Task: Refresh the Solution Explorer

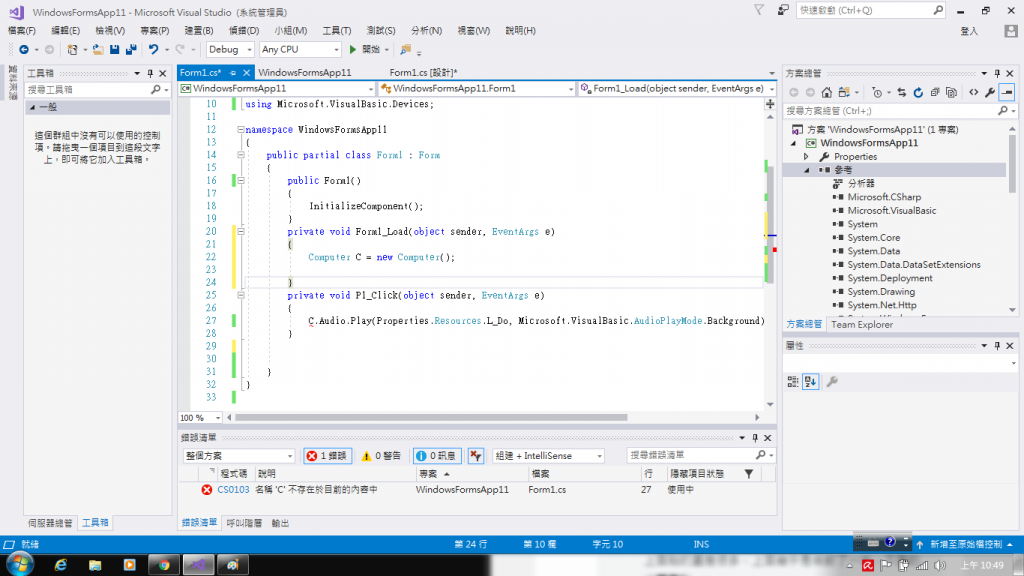Action: 918,93
